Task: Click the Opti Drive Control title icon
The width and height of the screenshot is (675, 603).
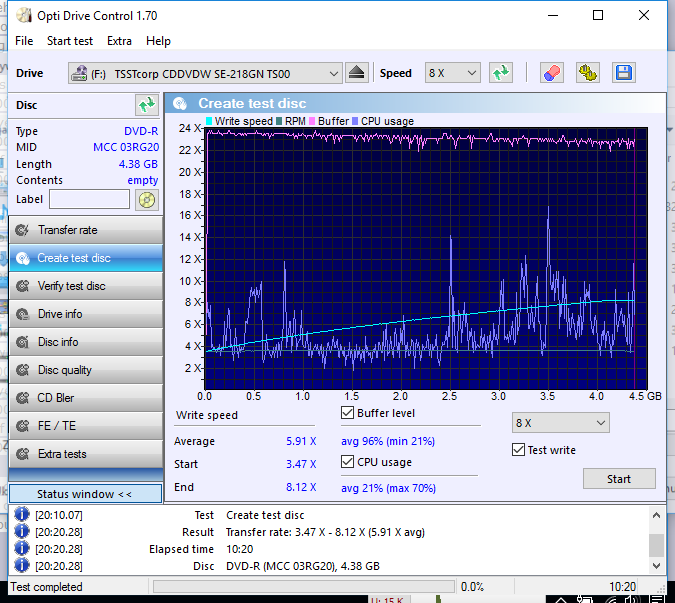Action: tap(24, 15)
